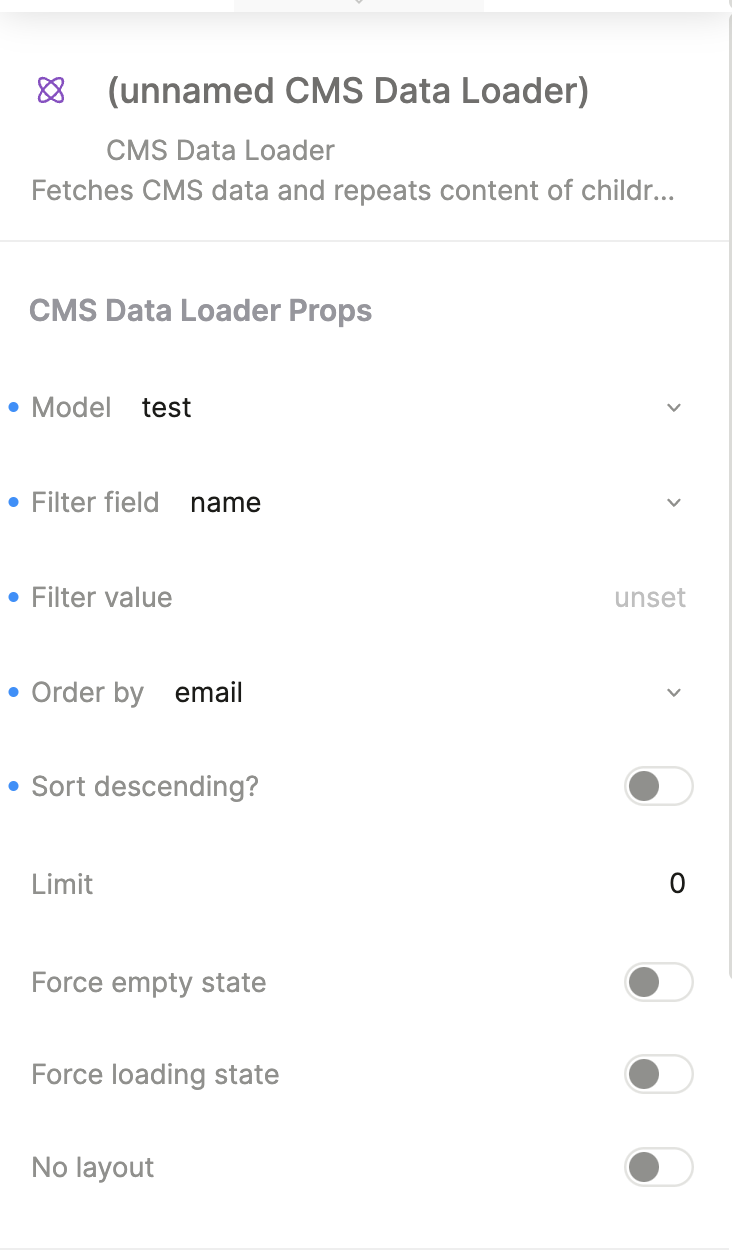Click the blue indicator dot beside Filter field

14,502
